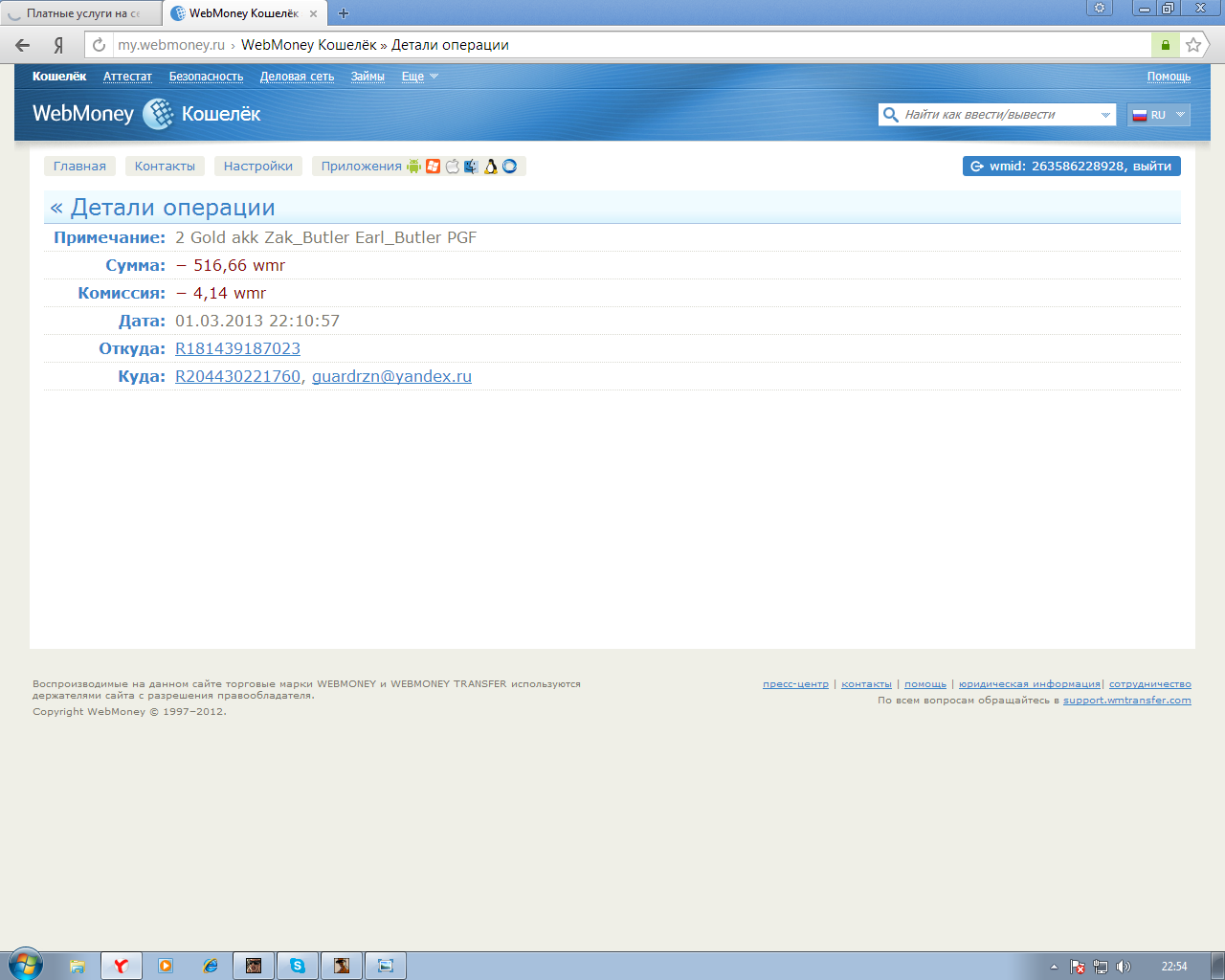Bookmark page with the star icon

click(1192, 45)
